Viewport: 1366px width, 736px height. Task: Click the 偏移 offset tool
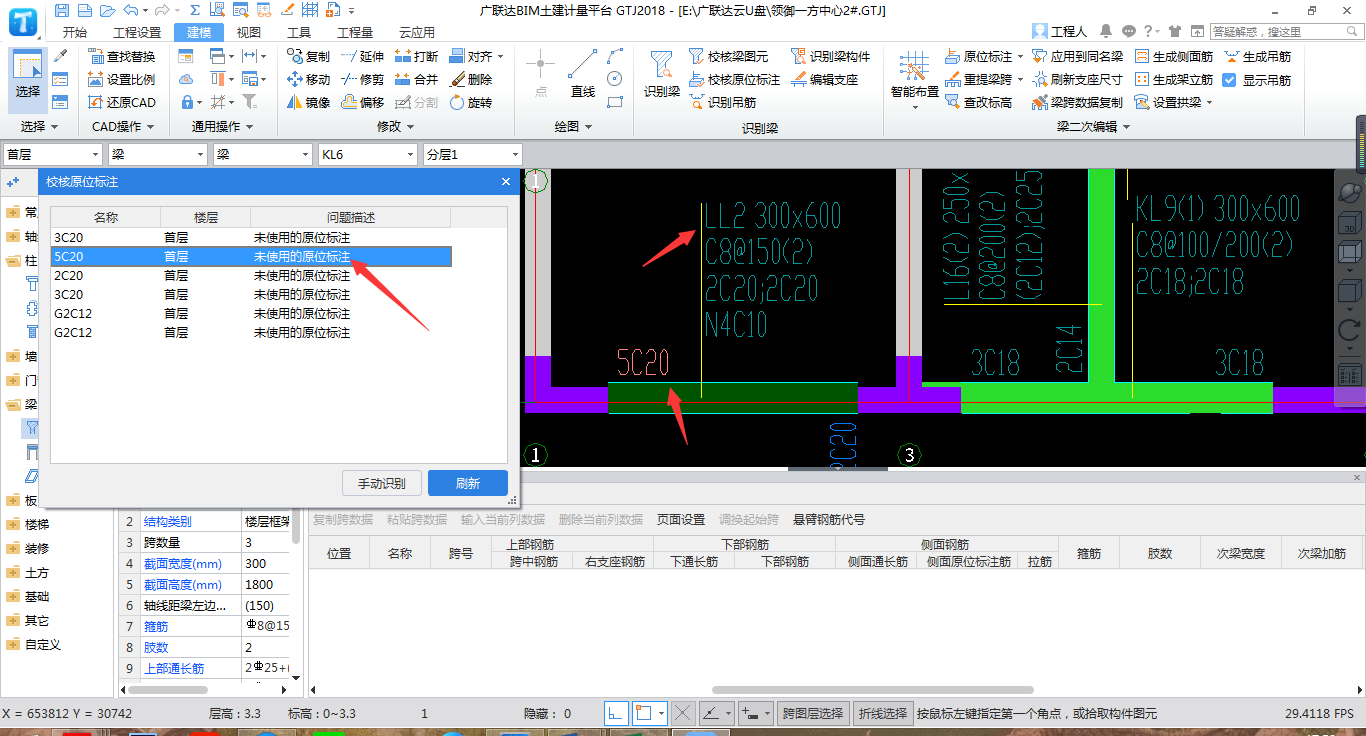(x=362, y=102)
